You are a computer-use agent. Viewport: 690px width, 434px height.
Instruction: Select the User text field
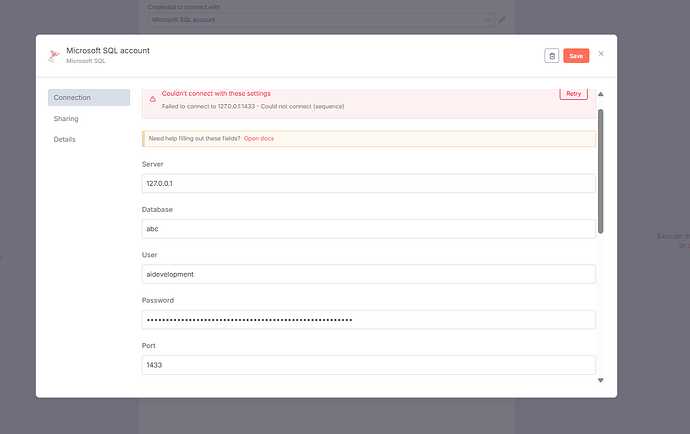pos(369,274)
